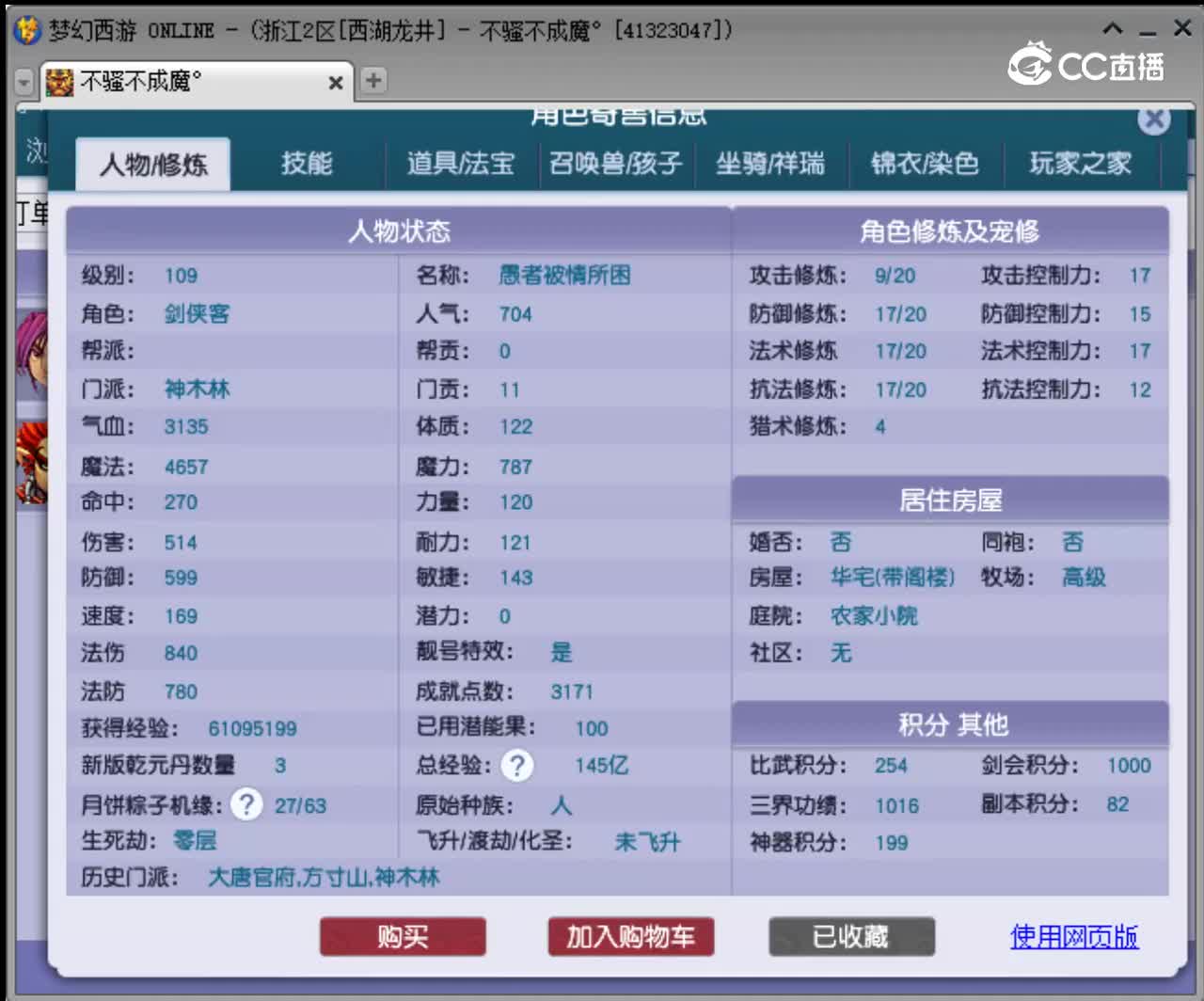
Task: Select the 比武积分 value 254
Action: click(x=891, y=766)
